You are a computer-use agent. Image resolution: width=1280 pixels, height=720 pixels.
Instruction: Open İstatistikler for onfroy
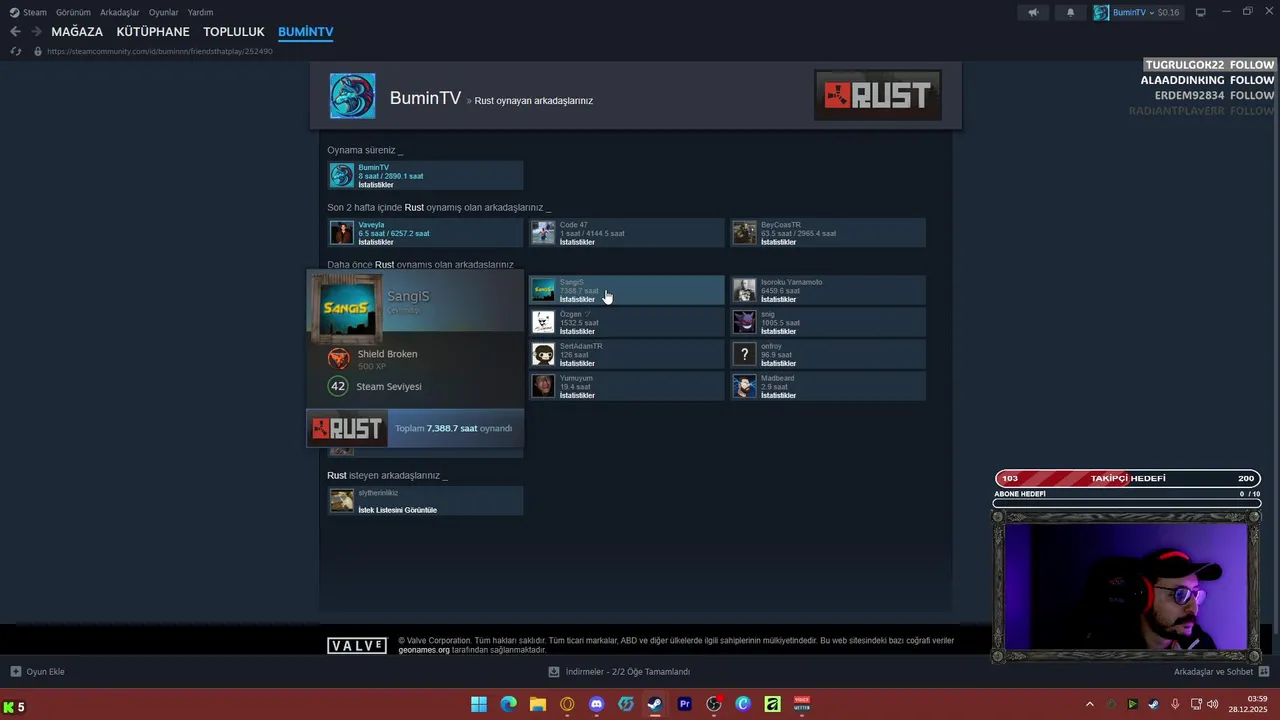[778, 363]
